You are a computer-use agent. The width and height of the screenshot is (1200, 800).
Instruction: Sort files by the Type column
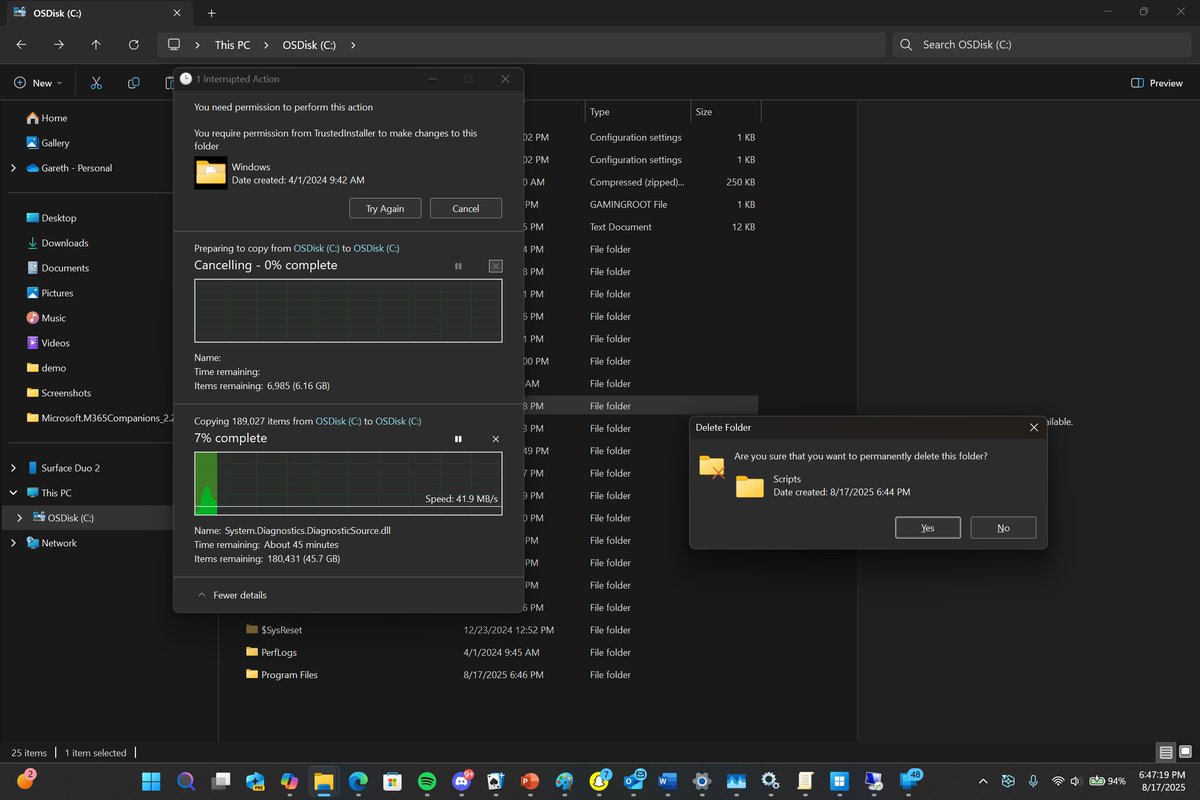tap(637, 112)
